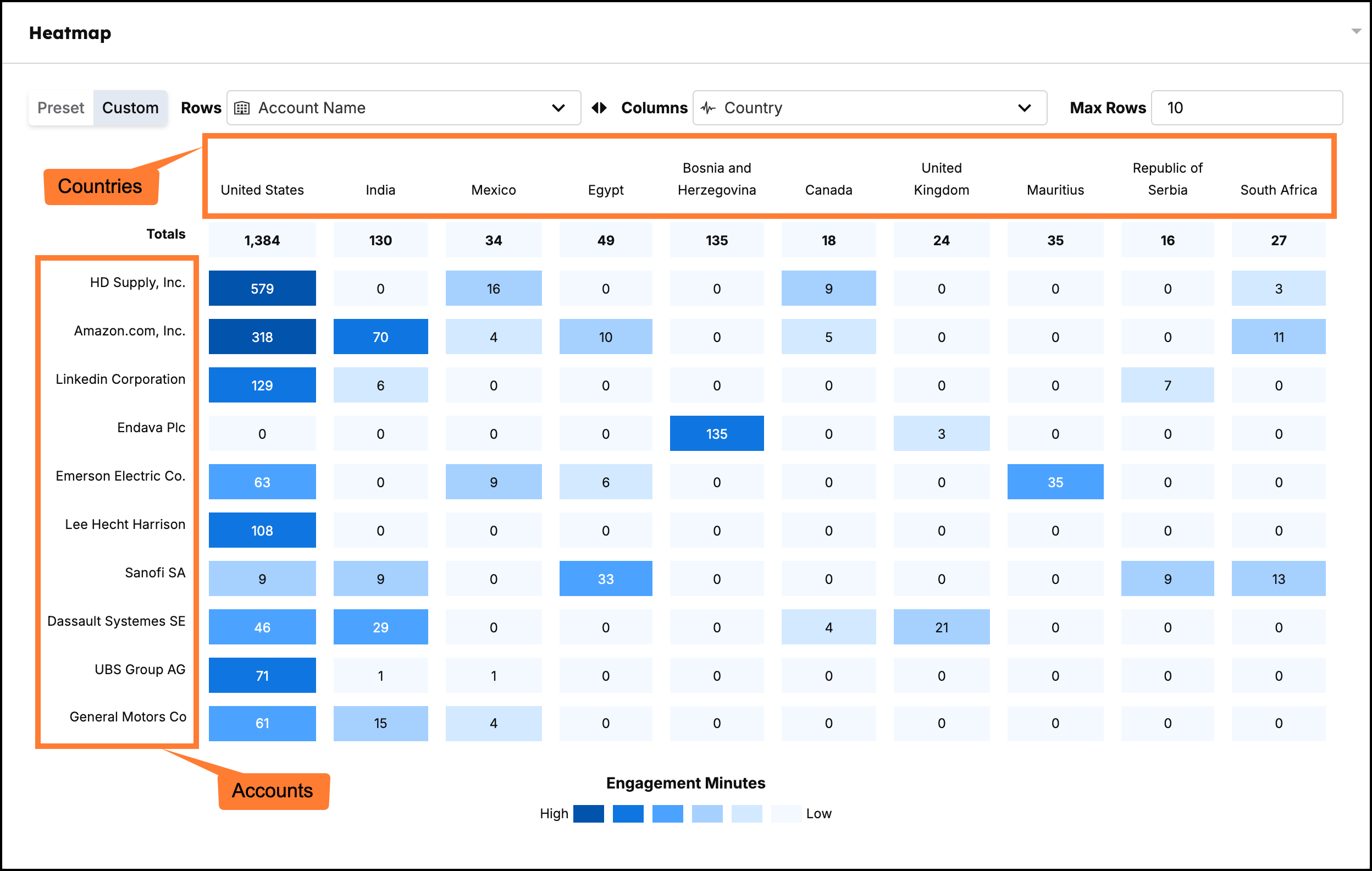
Task: Click the Mexico column header
Action: tap(494, 190)
